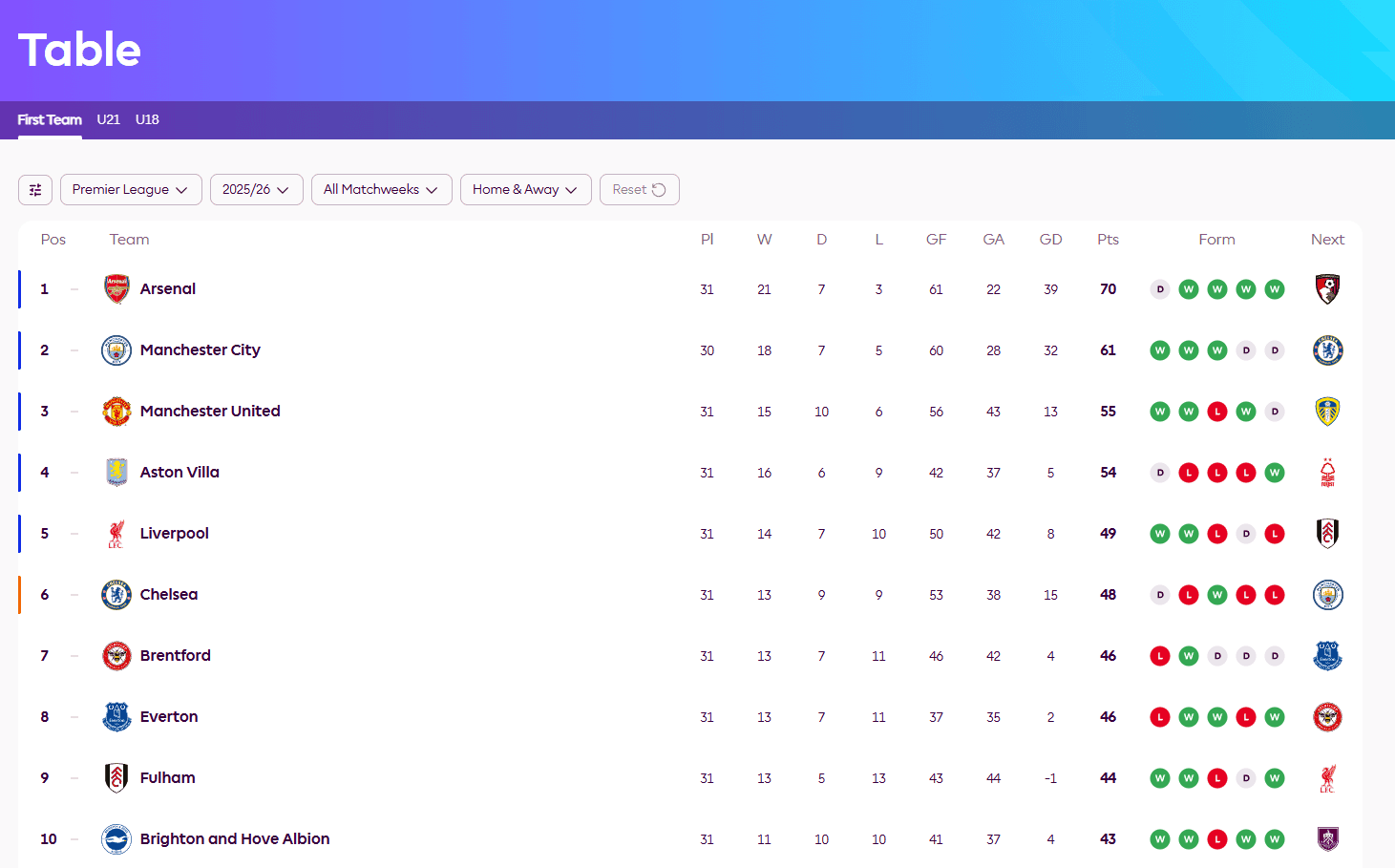The width and height of the screenshot is (1395, 868).
Task: Click Arsenal's points value 70
Action: 1108,288
